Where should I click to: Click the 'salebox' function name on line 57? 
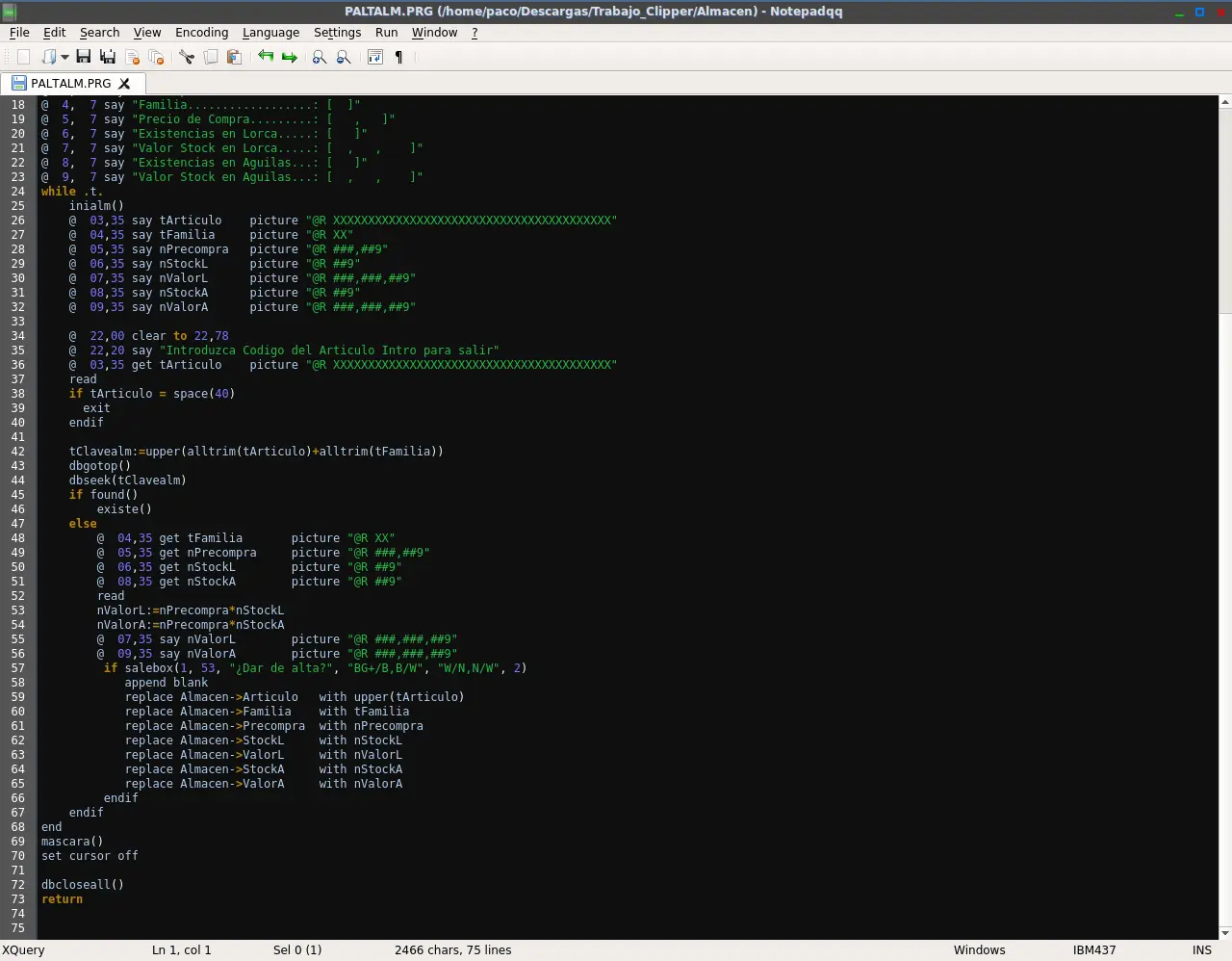pos(148,668)
